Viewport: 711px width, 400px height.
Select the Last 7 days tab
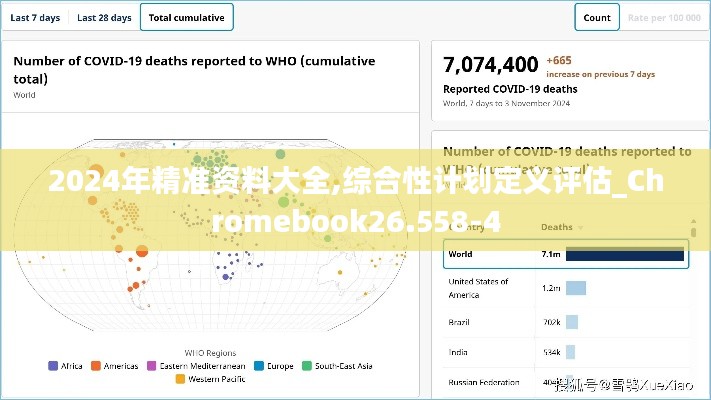click(35, 17)
